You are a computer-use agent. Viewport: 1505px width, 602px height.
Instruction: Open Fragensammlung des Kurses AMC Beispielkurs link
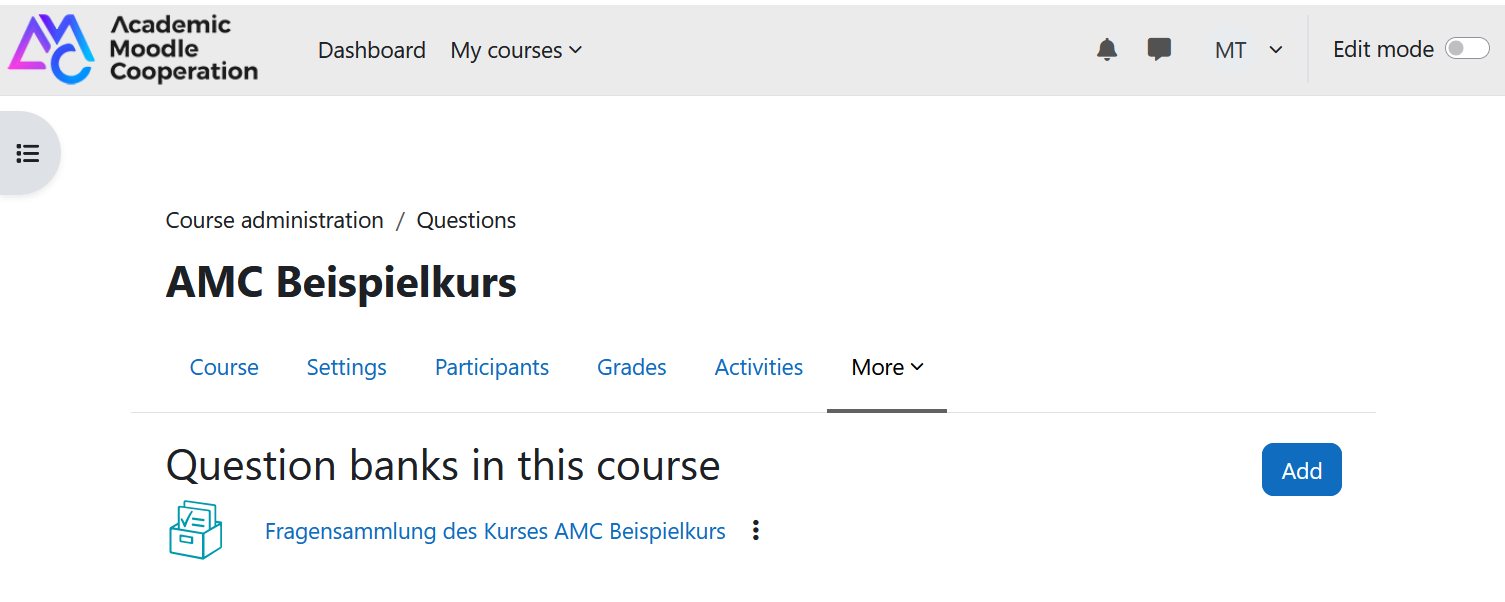(x=495, y=531)
